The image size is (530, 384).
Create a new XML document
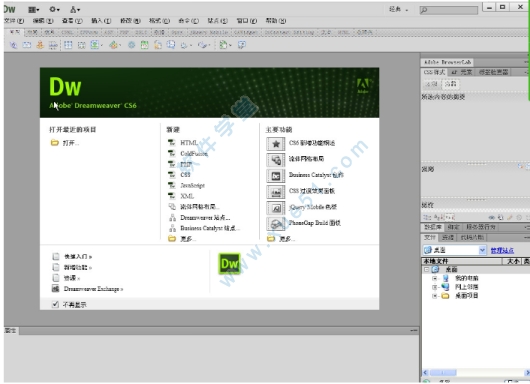pyautogui.click(x=181, y=196)
